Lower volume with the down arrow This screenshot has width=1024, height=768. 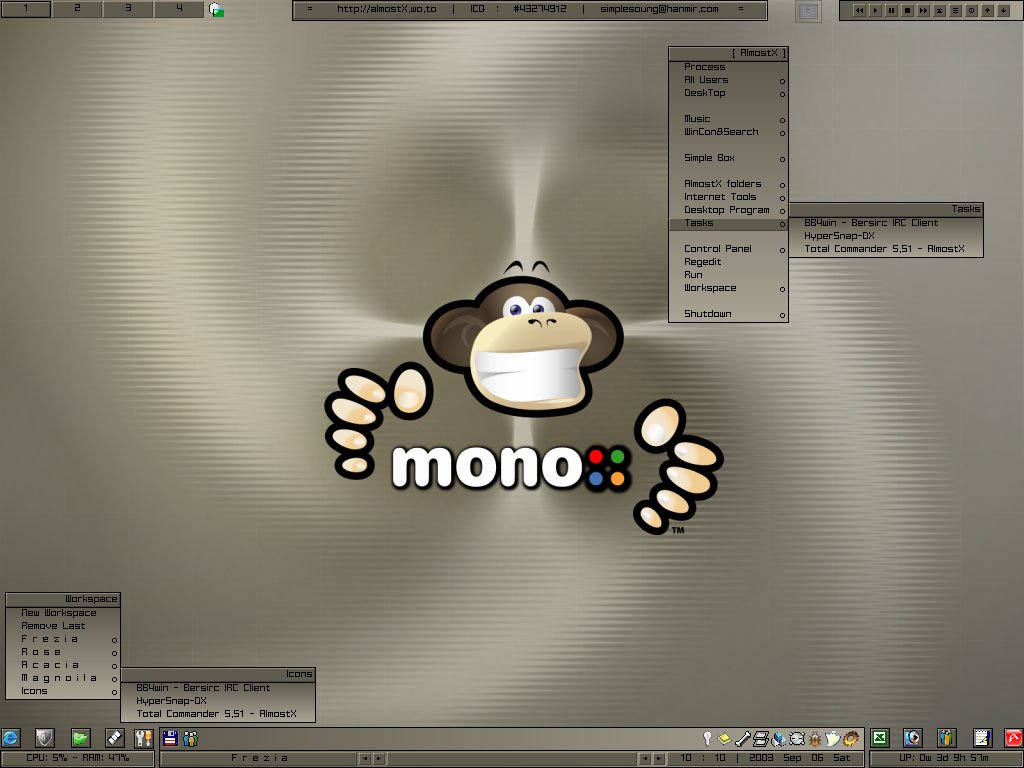point(1004,10)
